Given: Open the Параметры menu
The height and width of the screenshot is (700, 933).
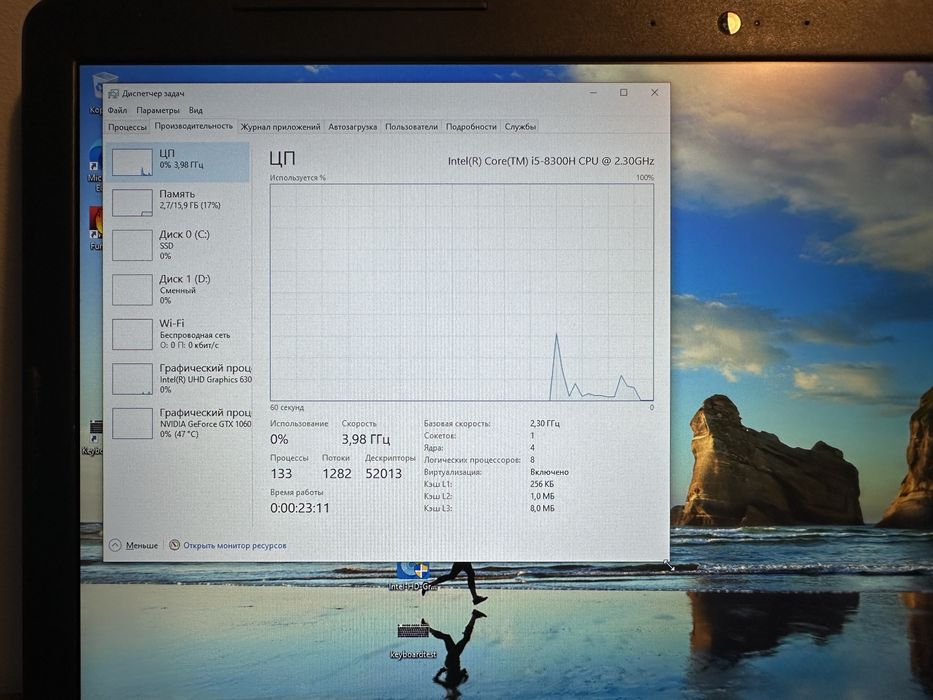Looking at the screenshot, I should point(158,110).
